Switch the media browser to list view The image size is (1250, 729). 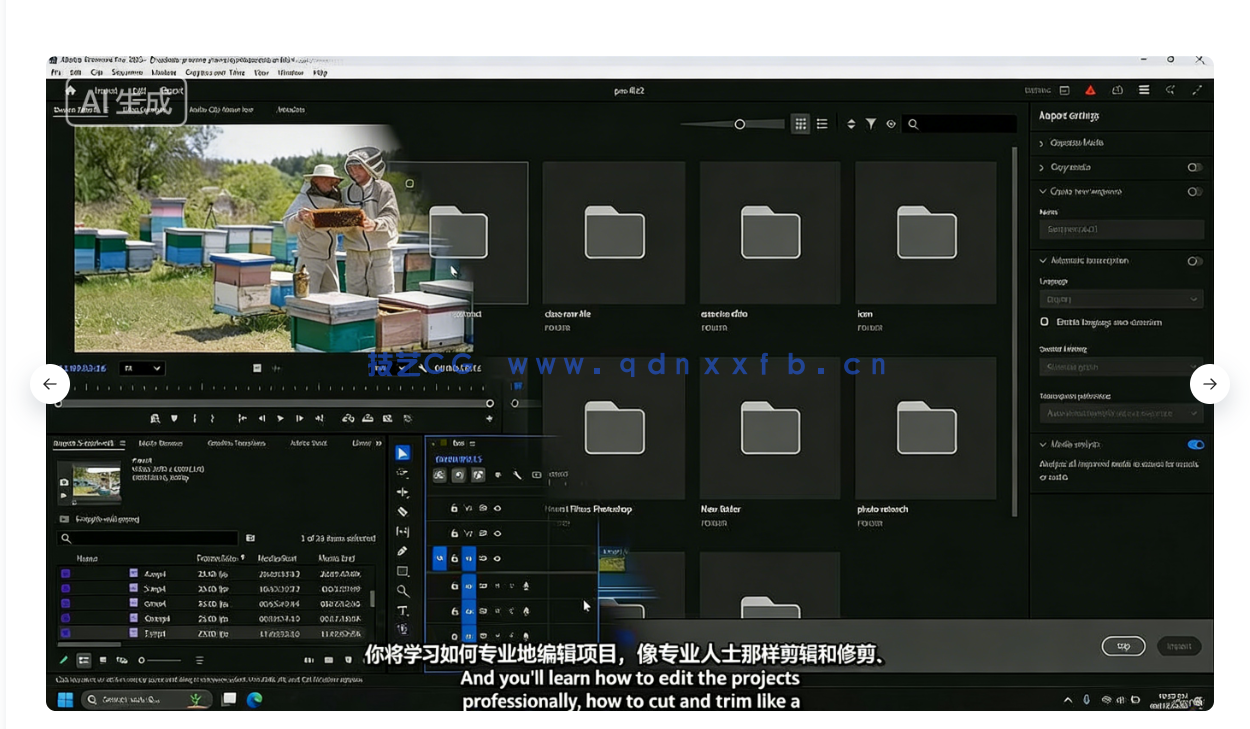point(822,124)
